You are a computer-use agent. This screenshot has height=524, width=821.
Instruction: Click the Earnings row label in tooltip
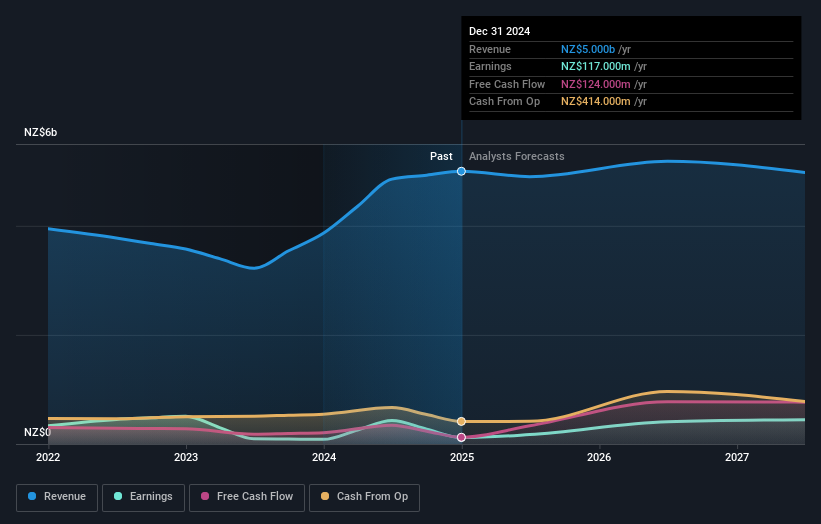tap(490, 66)
